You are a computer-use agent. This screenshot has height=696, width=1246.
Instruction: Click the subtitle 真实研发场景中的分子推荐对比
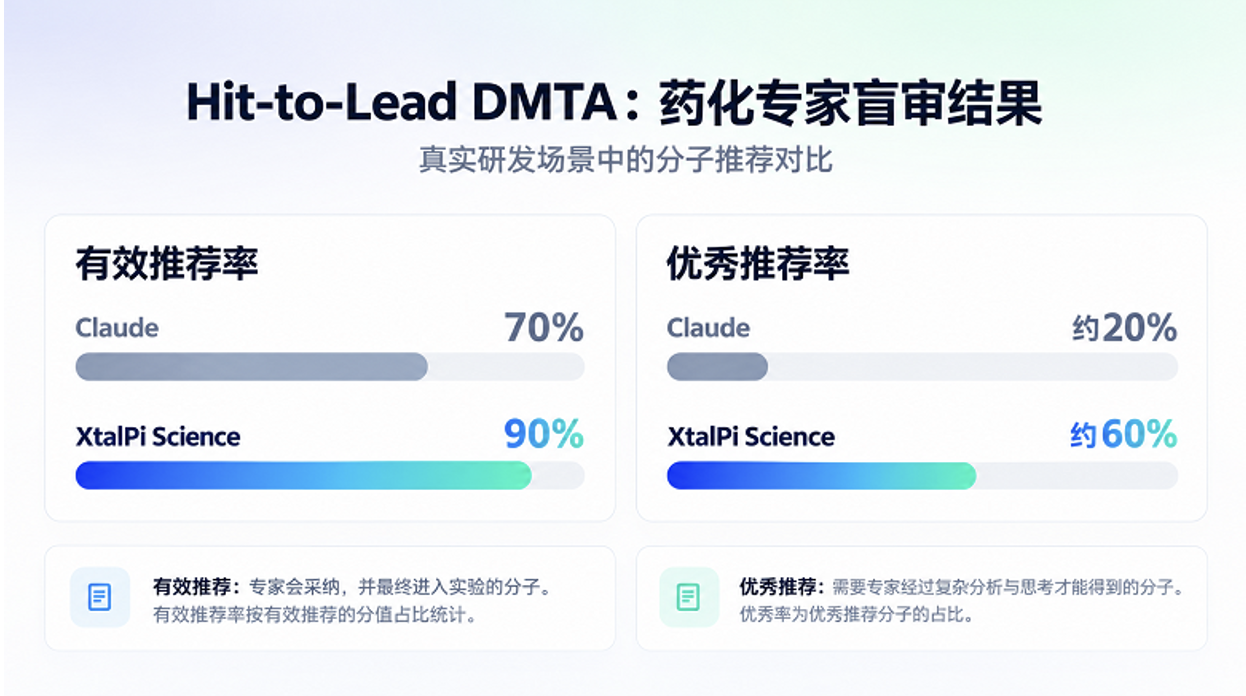625,160
